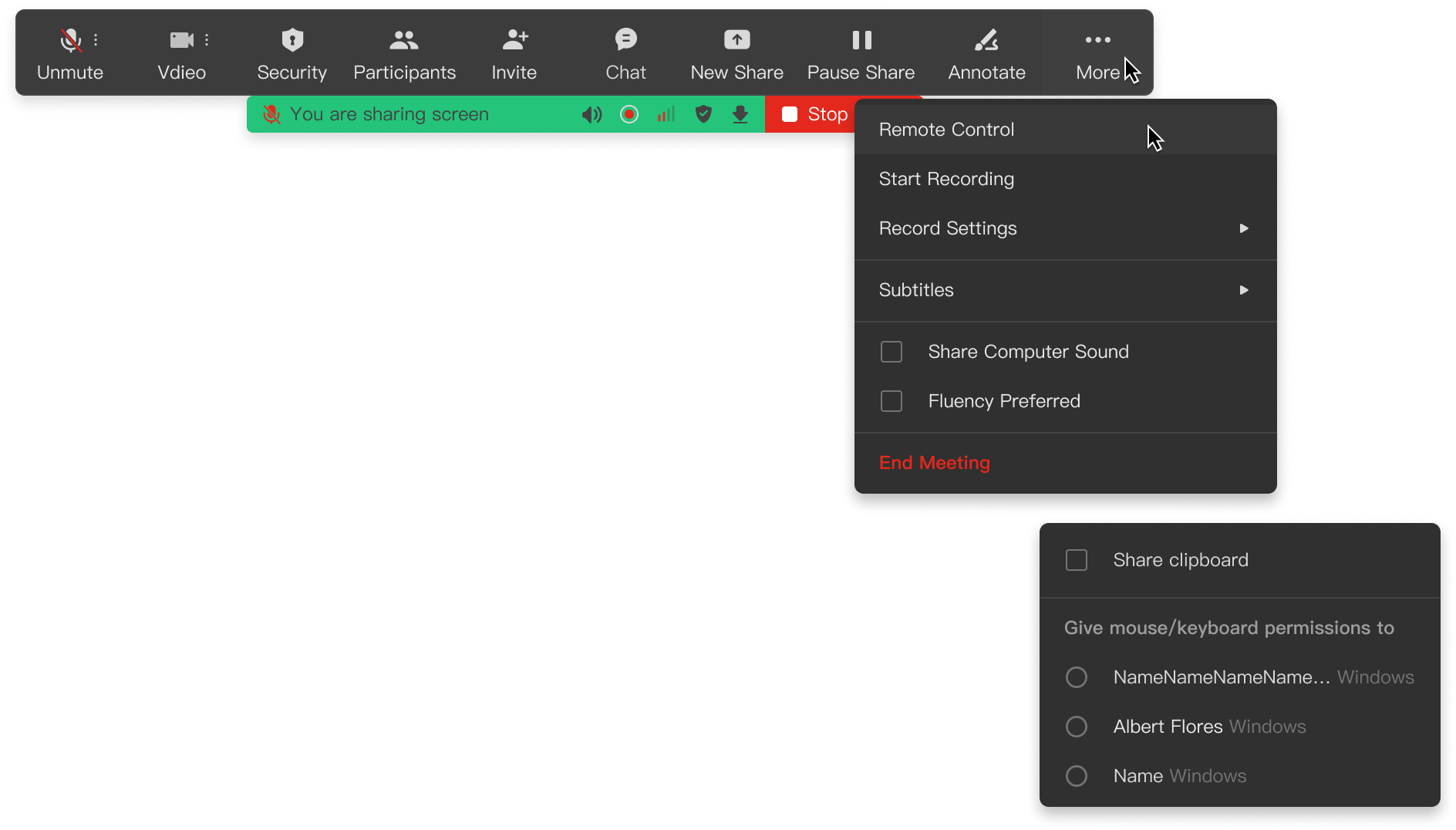Open the Security shield icon
The width and height of the screenshot is (1456, 830).
(292, 40)
